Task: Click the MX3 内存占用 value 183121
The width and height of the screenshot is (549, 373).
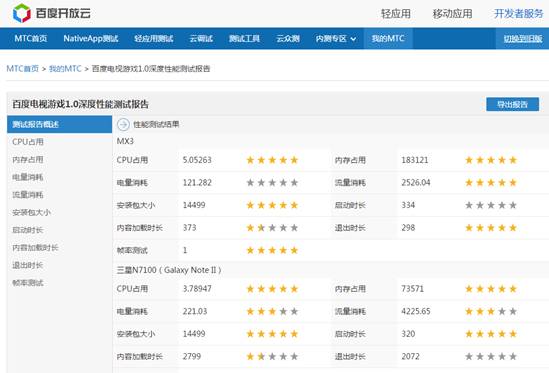Action: [415, 160]
